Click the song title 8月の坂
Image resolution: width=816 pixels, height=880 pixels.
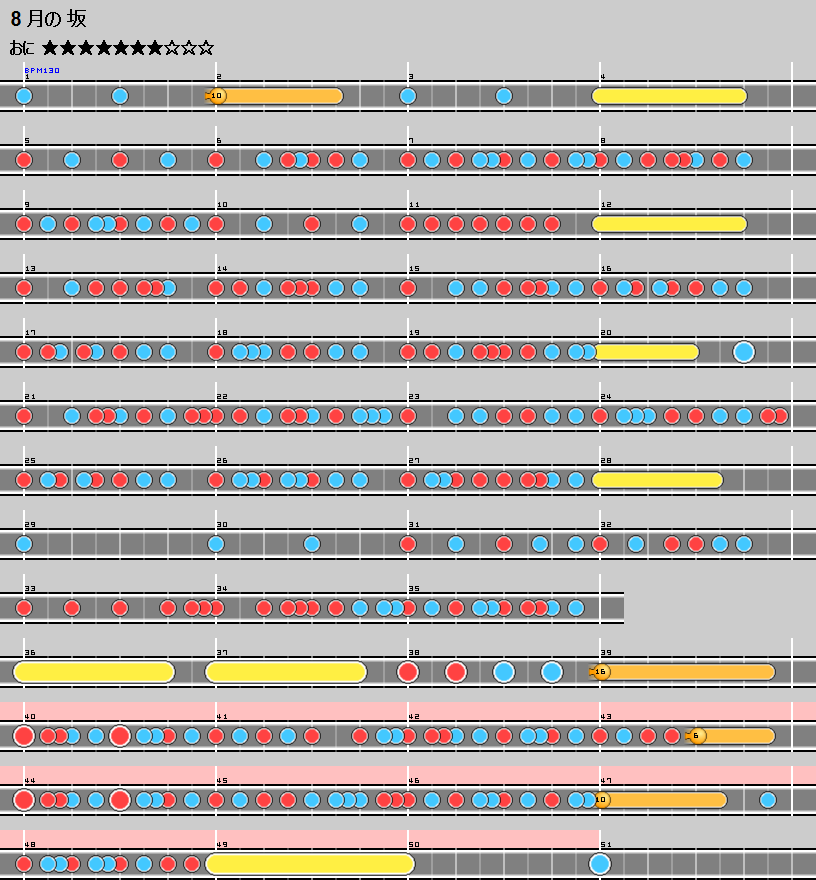48,19
